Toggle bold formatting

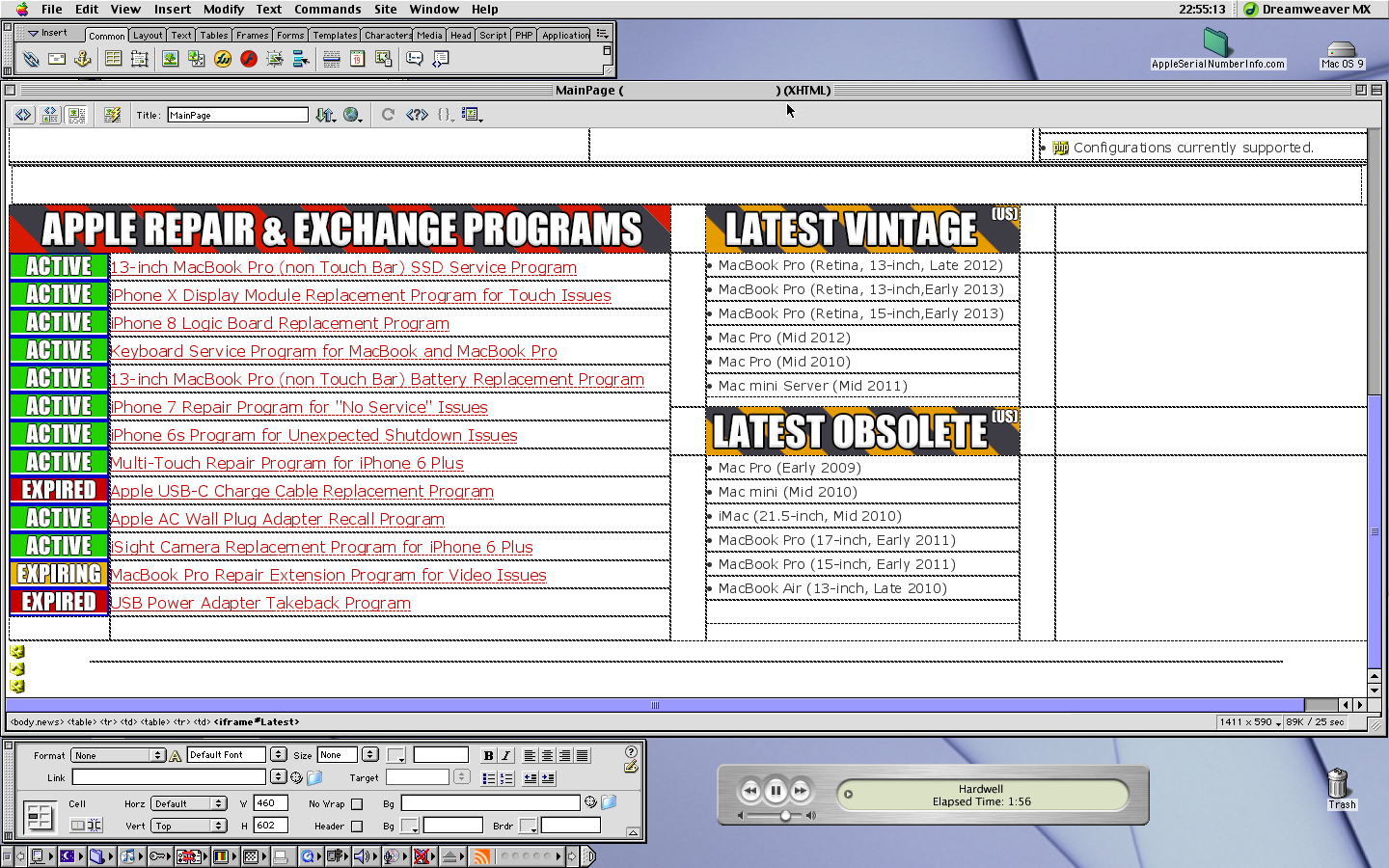coord(488,755)
